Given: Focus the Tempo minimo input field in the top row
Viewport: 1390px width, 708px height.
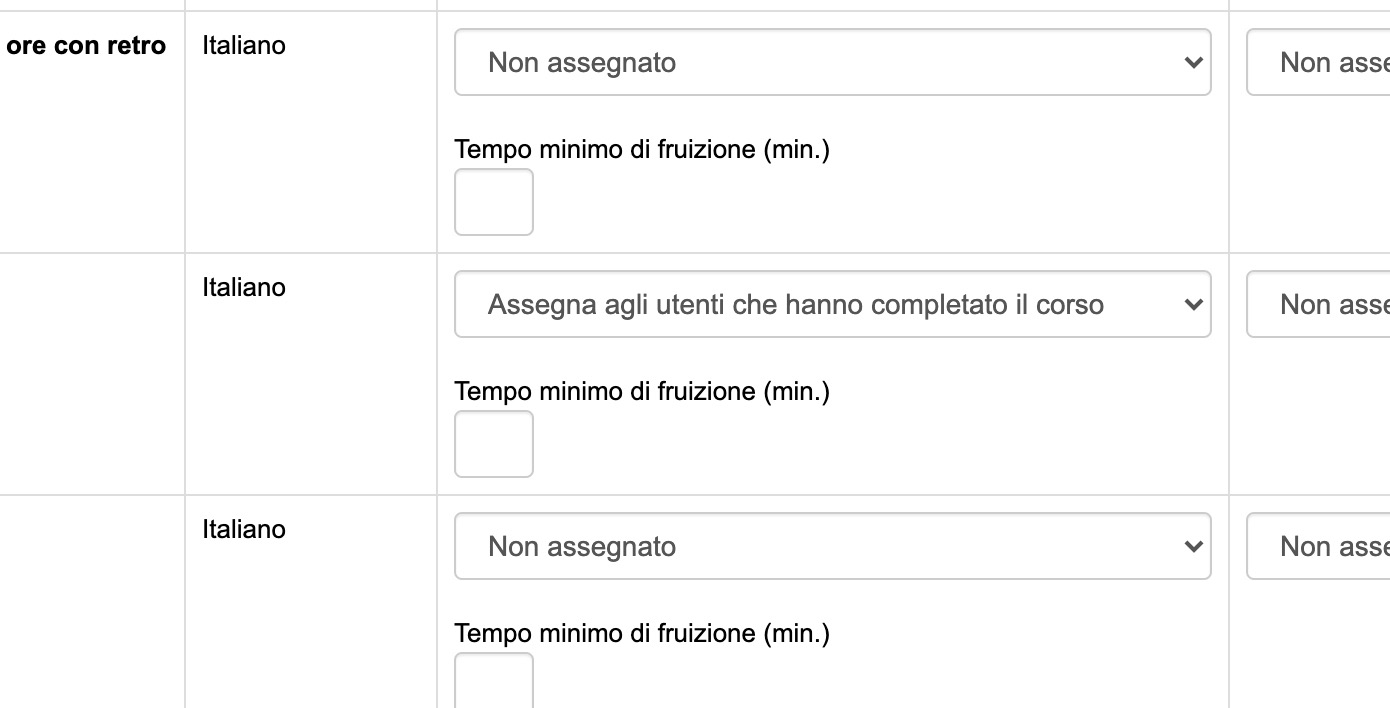Looking at the screenshot, I should 494,202.
